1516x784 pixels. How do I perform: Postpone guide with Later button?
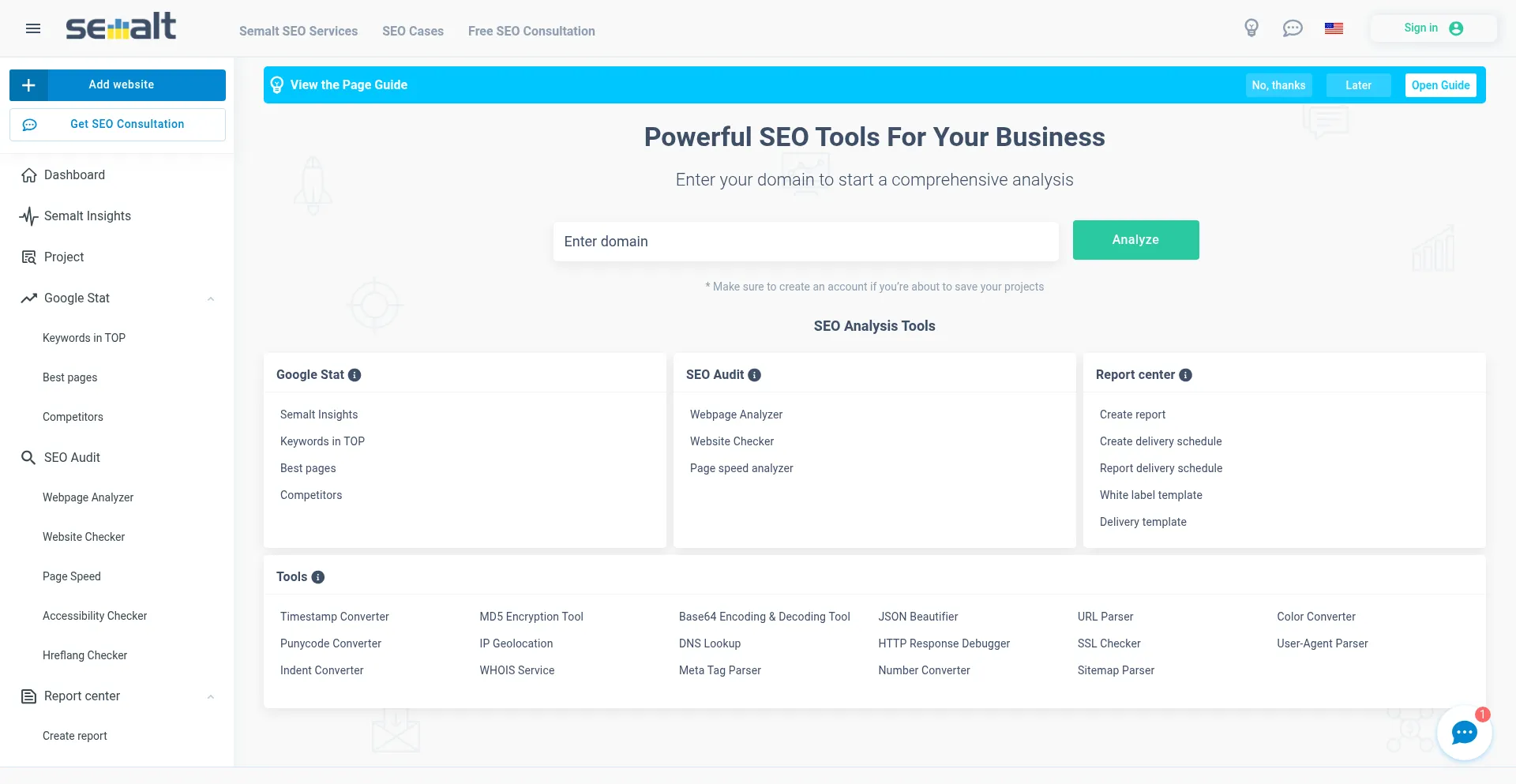click(x=1358, y=85)
